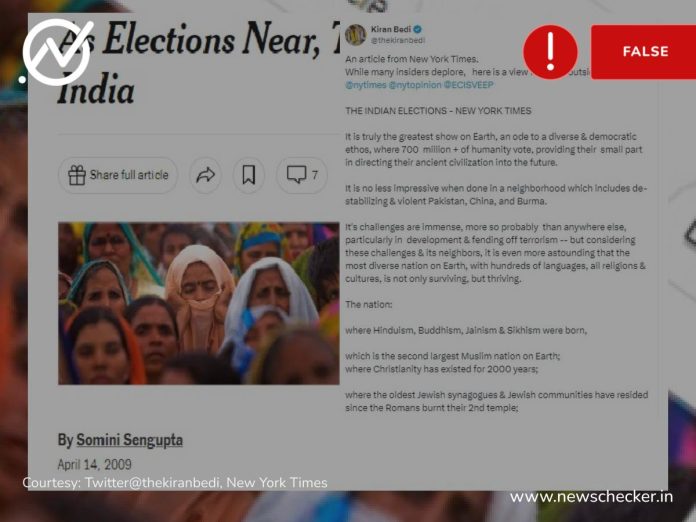Screen dimensions: 696x522
Task: Click the Newschecker checkmark logo
Action: [x=58, y=52]
